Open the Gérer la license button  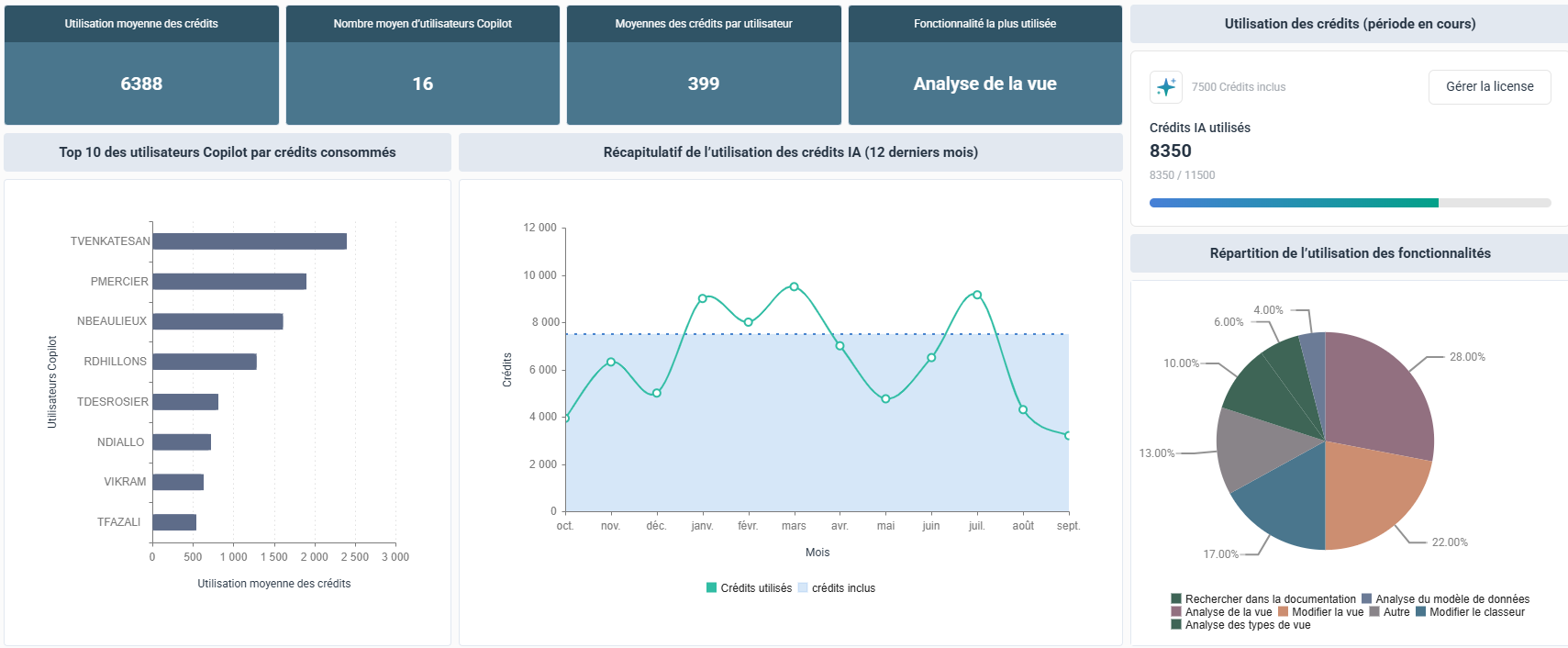pos(1489,87)
